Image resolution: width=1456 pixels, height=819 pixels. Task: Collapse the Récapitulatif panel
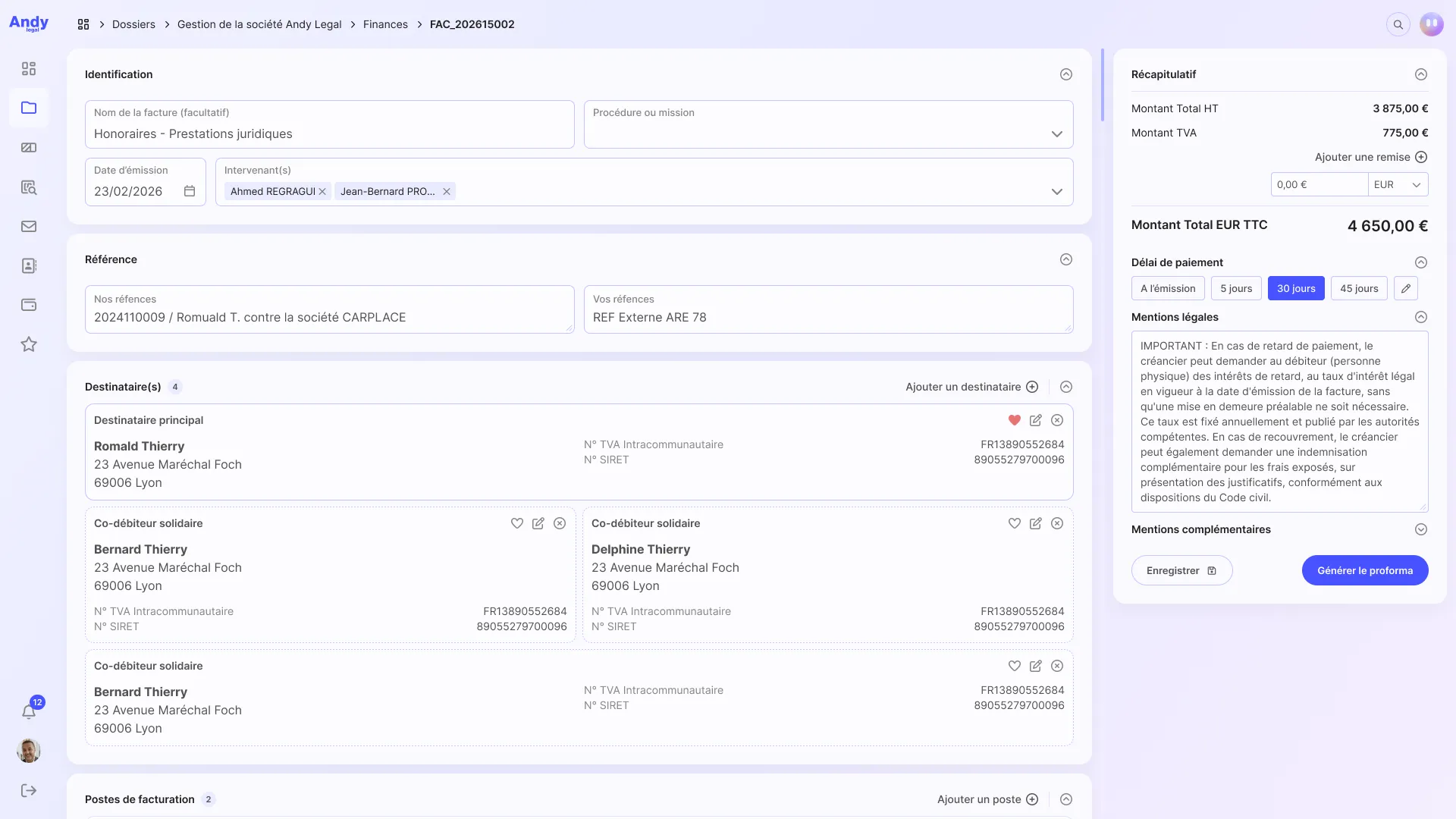(1421, 74)
